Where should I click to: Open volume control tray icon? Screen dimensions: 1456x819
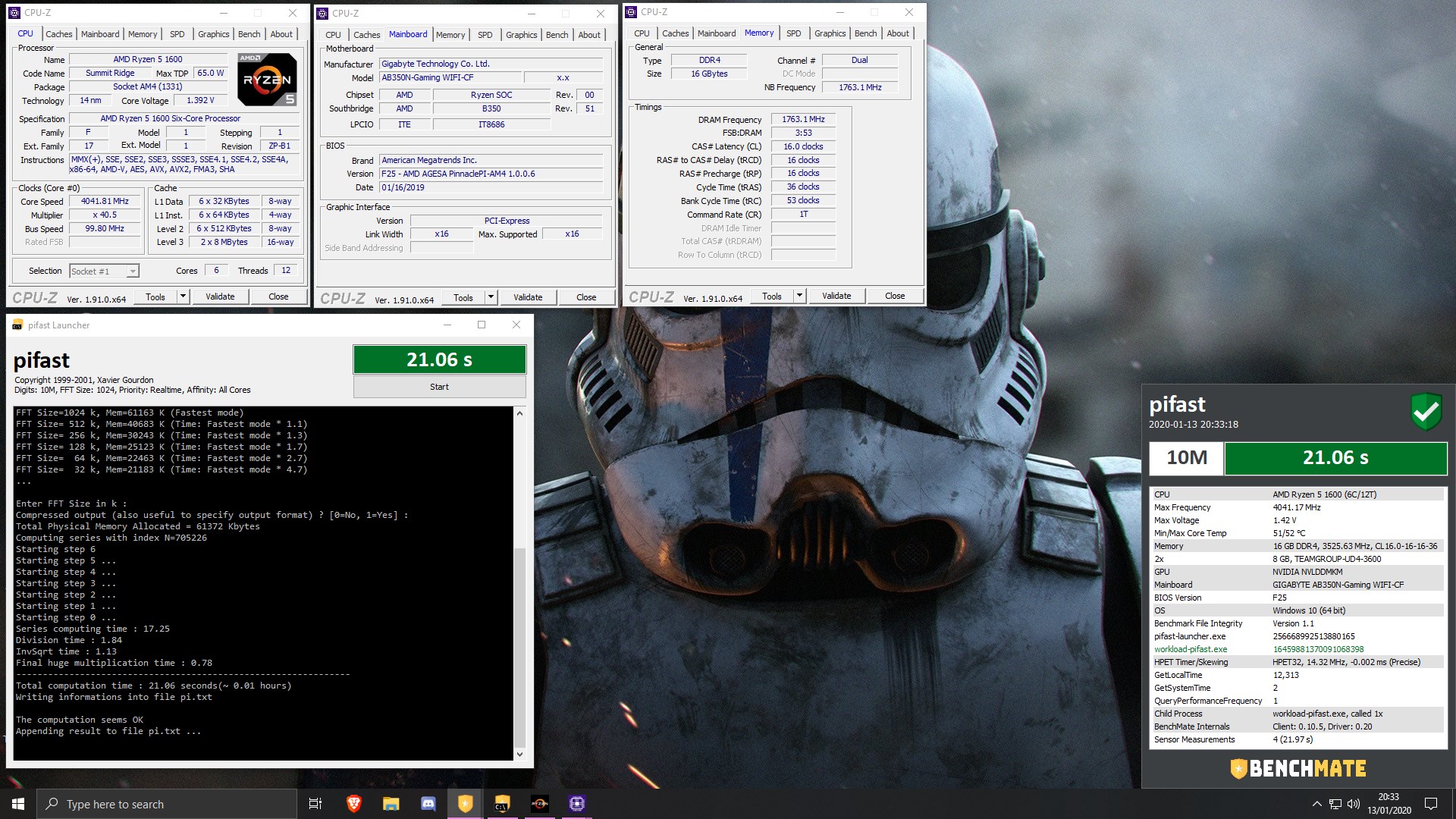tap(1354, 804)
